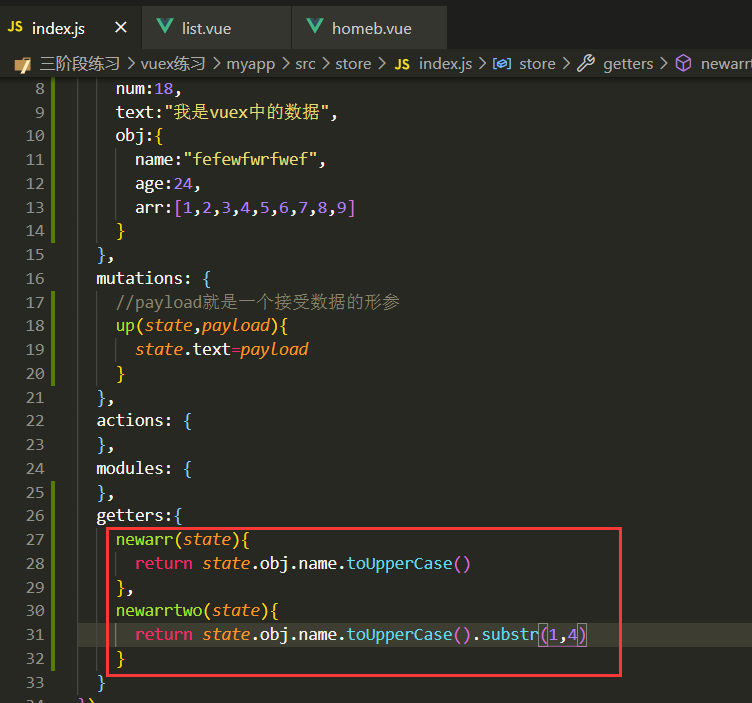Switch to the index.js tab
The height and width of the screenshot is (703, 752).
pos(70,28)
